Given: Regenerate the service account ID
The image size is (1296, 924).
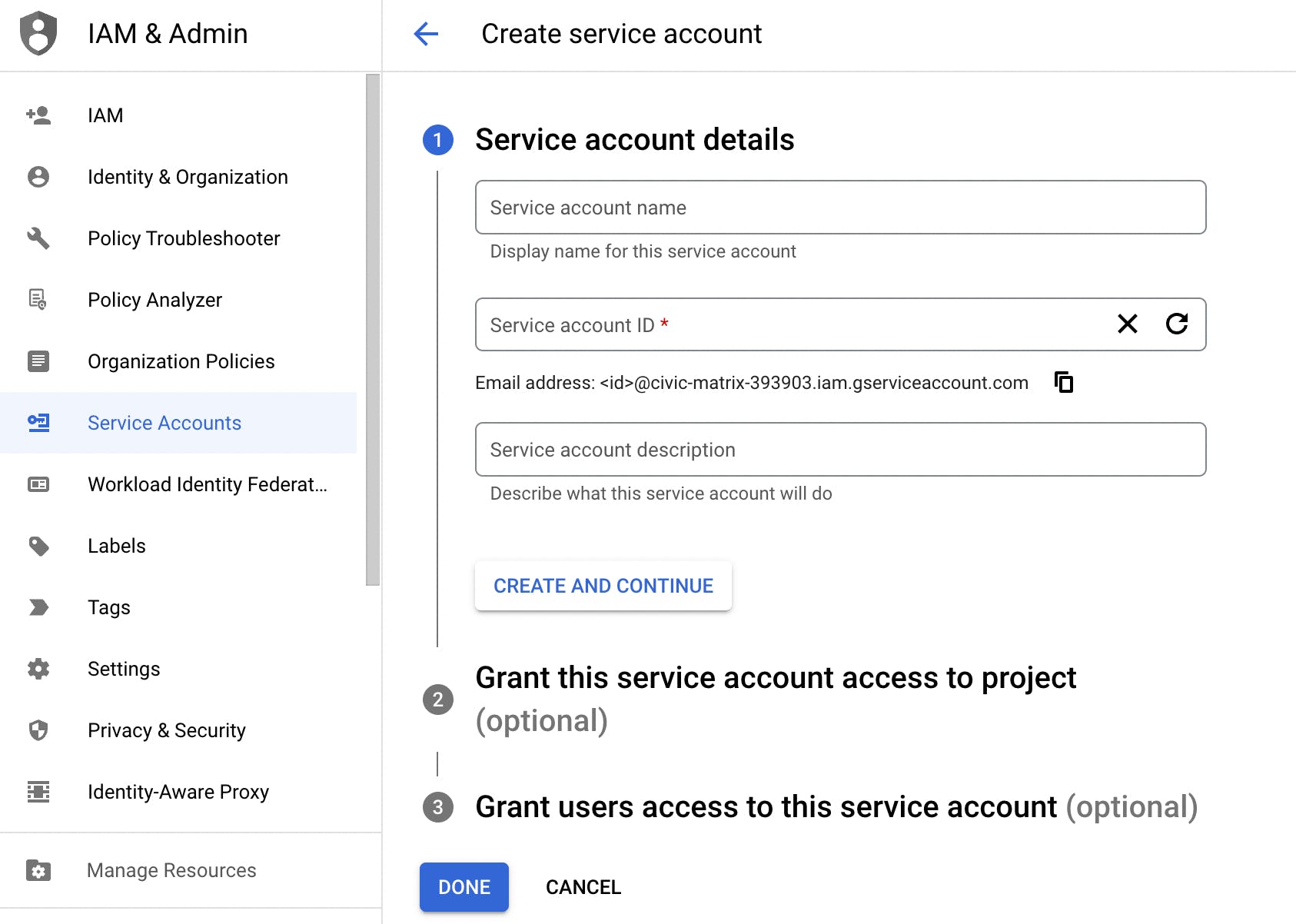Looking at the screenshot, I should tap(1177, 324).
